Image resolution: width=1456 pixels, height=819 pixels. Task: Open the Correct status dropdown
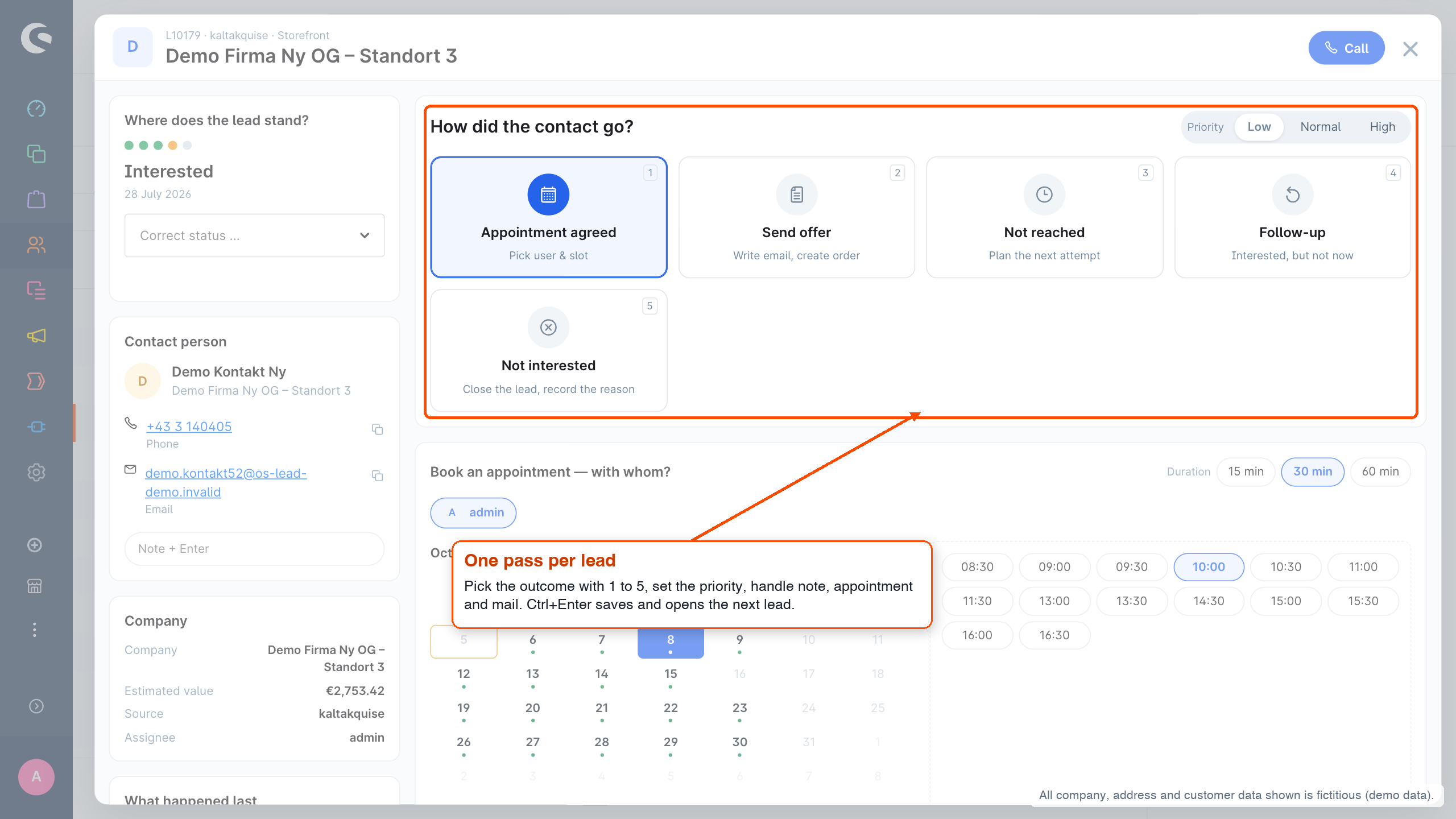254,235
